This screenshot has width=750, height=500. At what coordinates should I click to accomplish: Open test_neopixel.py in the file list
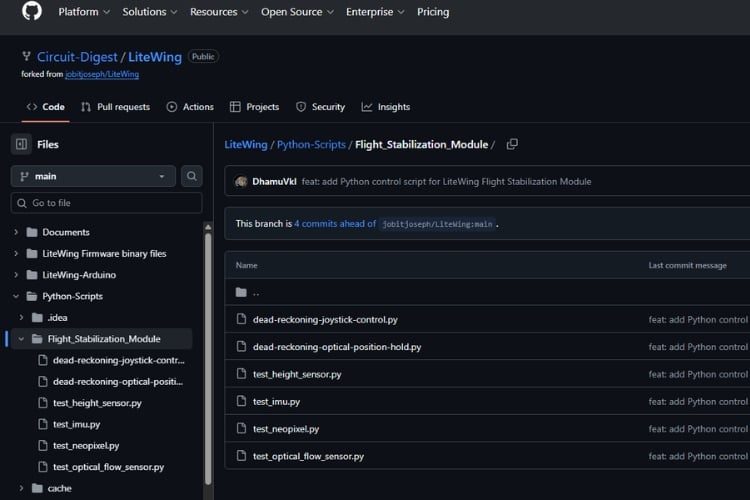[286, 429]
